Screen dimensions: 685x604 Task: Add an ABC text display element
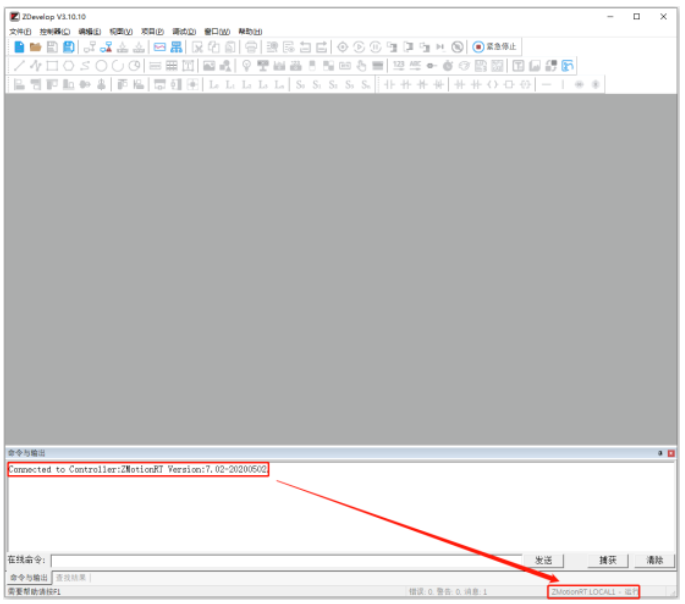(x=415, y=66)
